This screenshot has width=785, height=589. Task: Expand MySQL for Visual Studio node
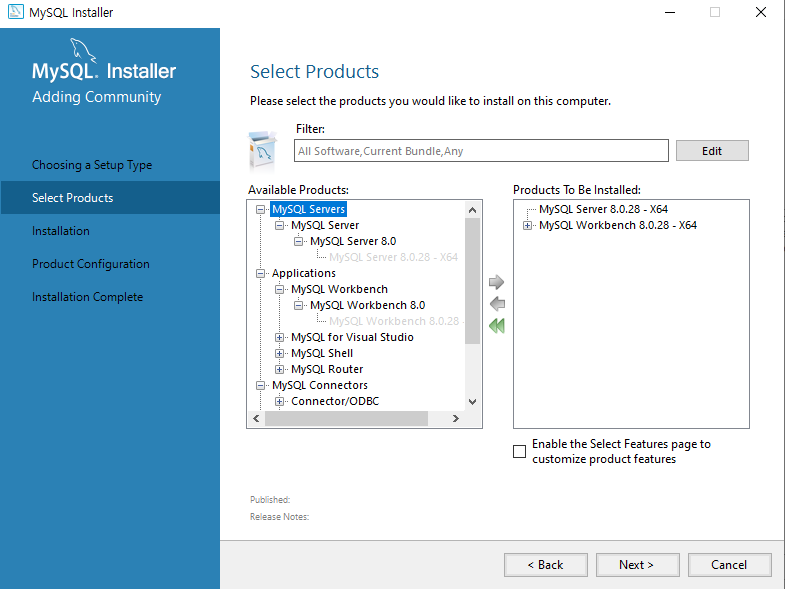click(279, 338)
